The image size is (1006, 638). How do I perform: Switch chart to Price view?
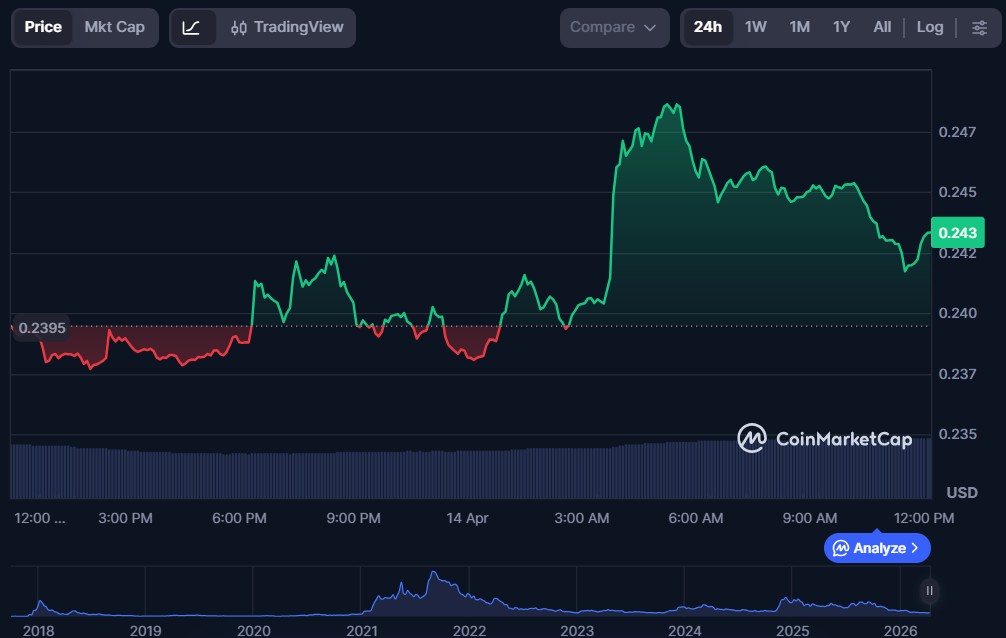(43, 27)
